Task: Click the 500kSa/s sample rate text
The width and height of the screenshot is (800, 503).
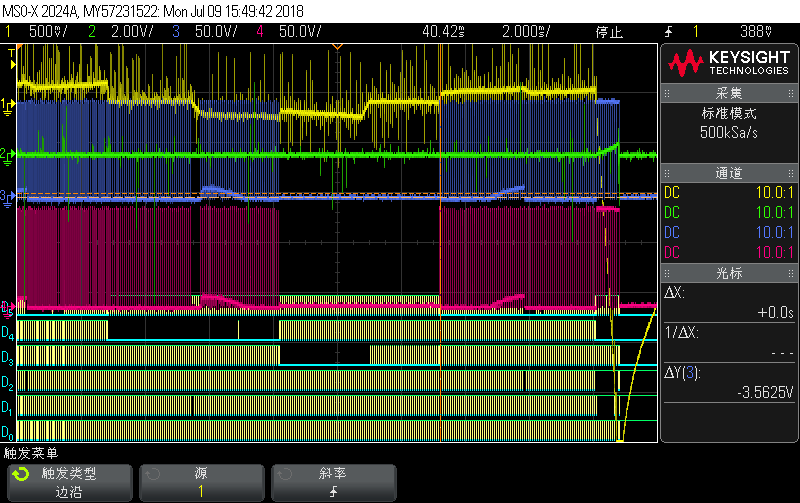Action: (x=729, y=133)
